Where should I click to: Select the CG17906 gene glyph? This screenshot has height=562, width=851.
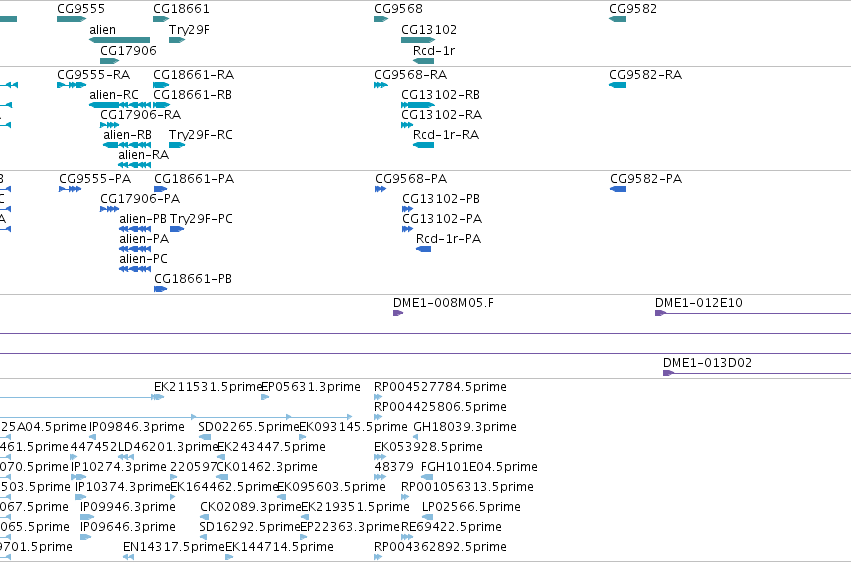[110, 61]
